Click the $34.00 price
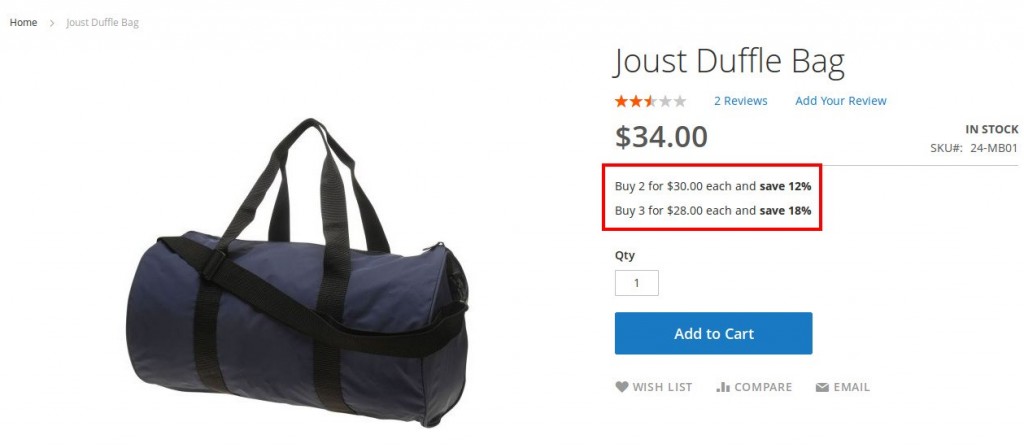The width and height of the screenshot is (1024, 448). [x=661, y=136]
